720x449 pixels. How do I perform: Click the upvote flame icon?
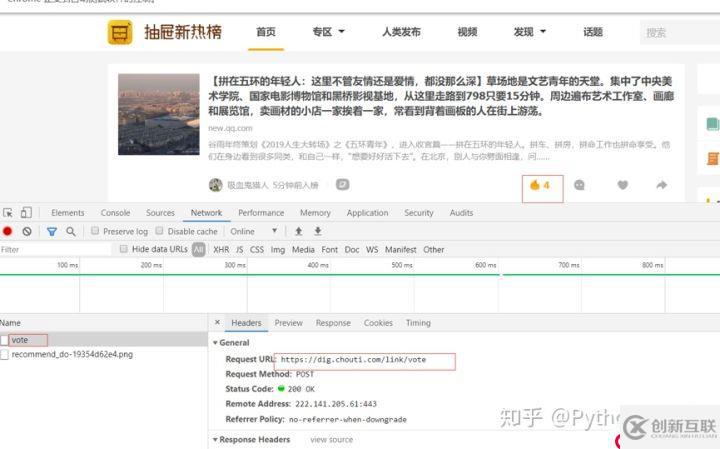click(x=535, y=185)
